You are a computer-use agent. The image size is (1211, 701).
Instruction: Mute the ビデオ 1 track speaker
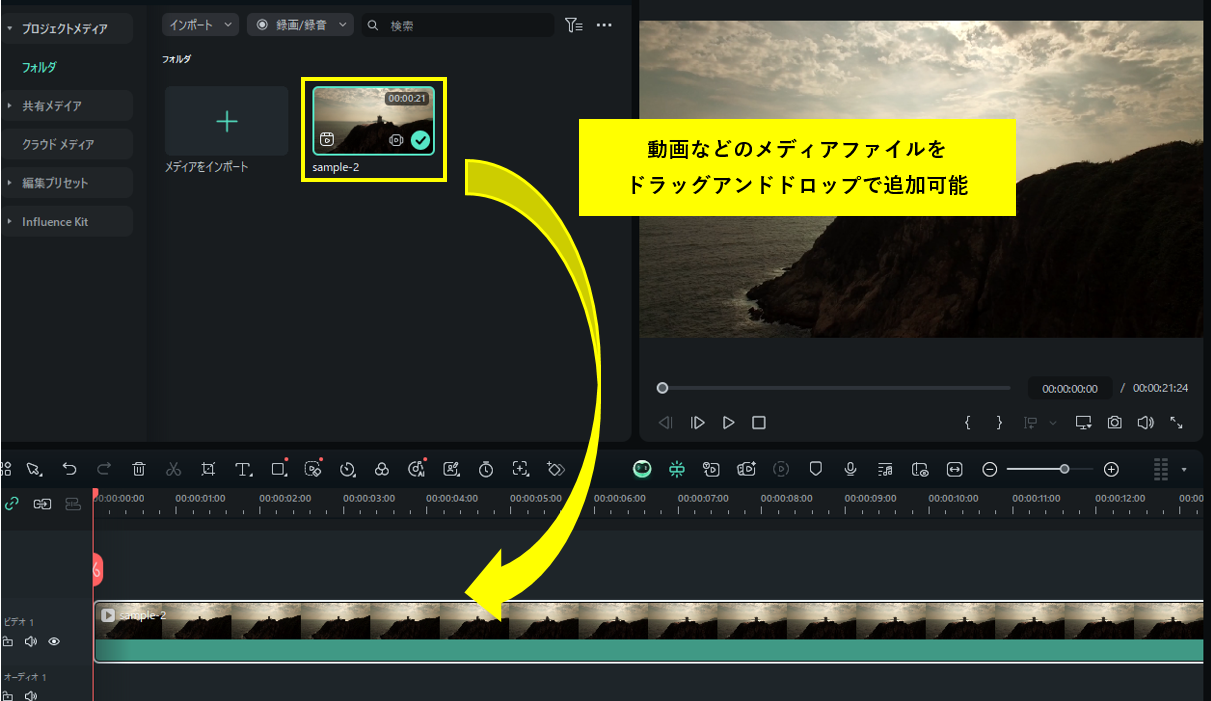(31, 642)
